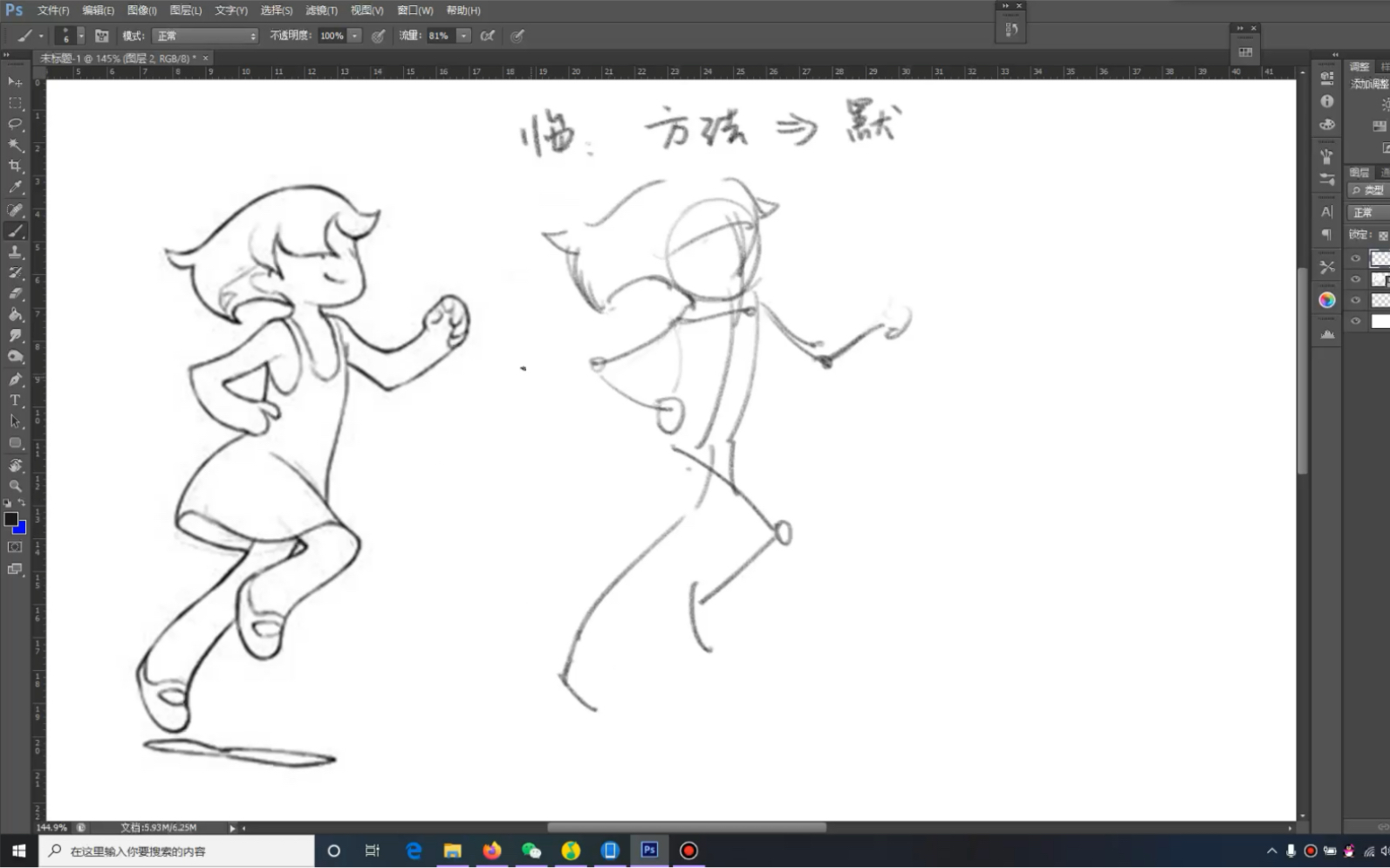Enable airbrush mode button
This screenshot has width=1390, height=868.
488,36
